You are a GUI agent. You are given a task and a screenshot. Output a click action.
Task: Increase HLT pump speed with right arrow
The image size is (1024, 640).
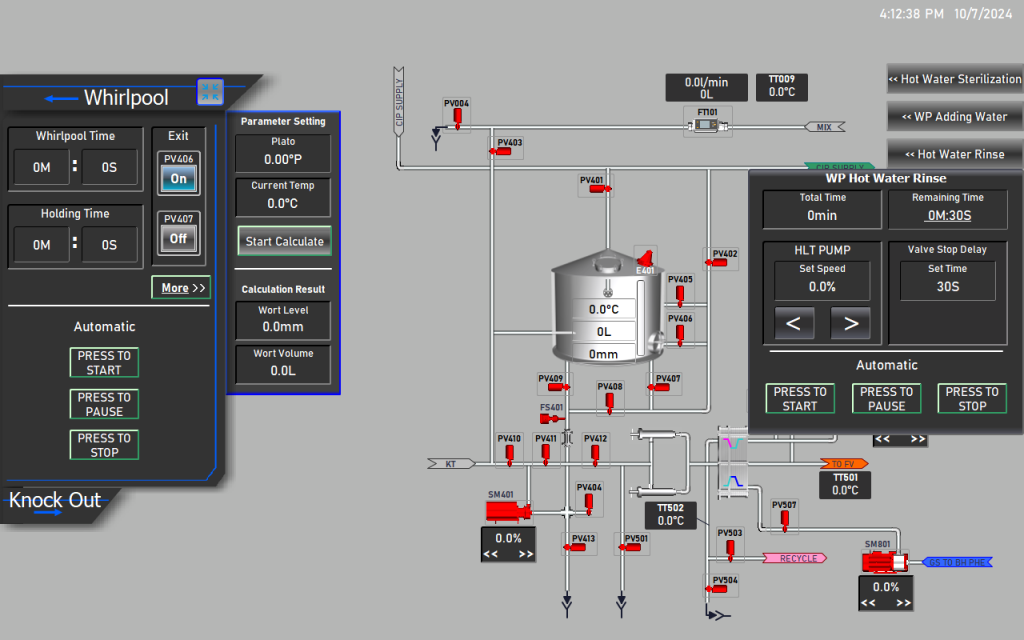coord(850,323)
